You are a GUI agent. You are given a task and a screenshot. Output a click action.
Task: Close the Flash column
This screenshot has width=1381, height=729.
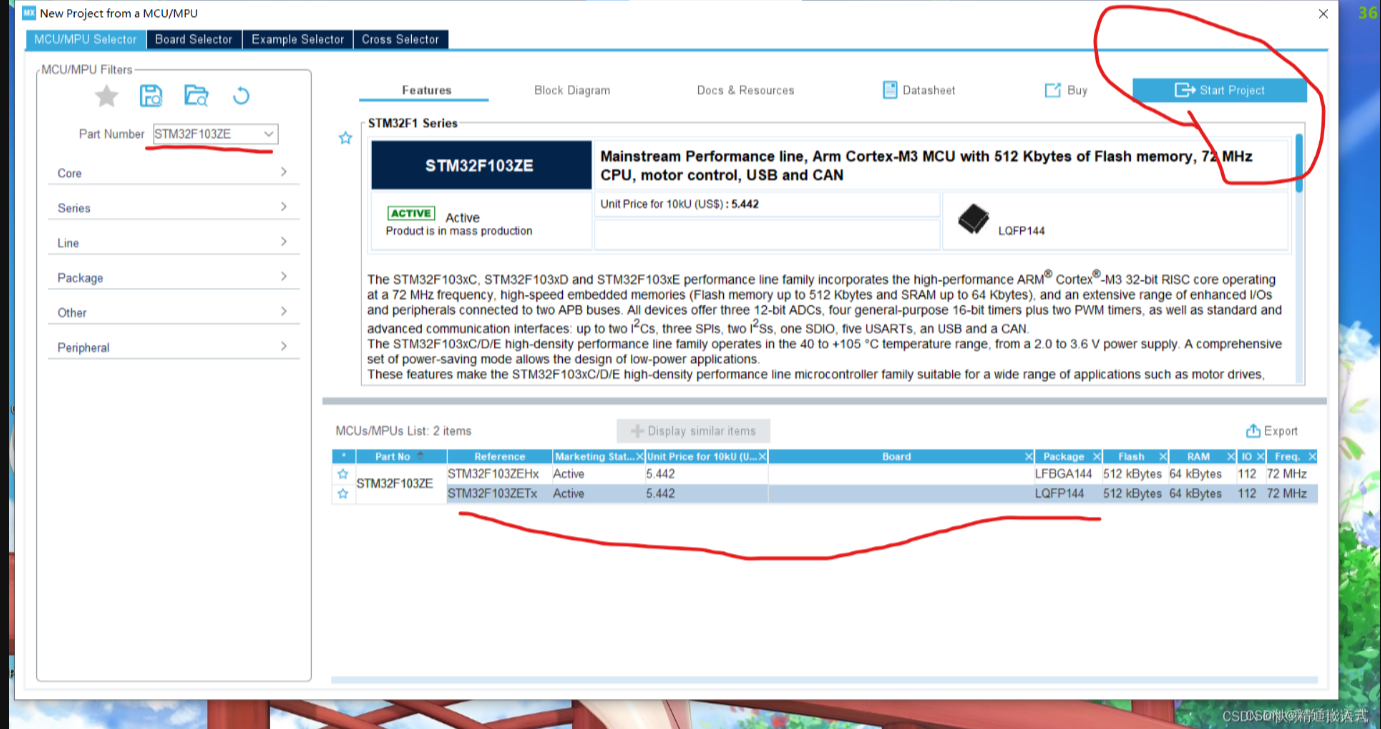[x=1161, y=456]
